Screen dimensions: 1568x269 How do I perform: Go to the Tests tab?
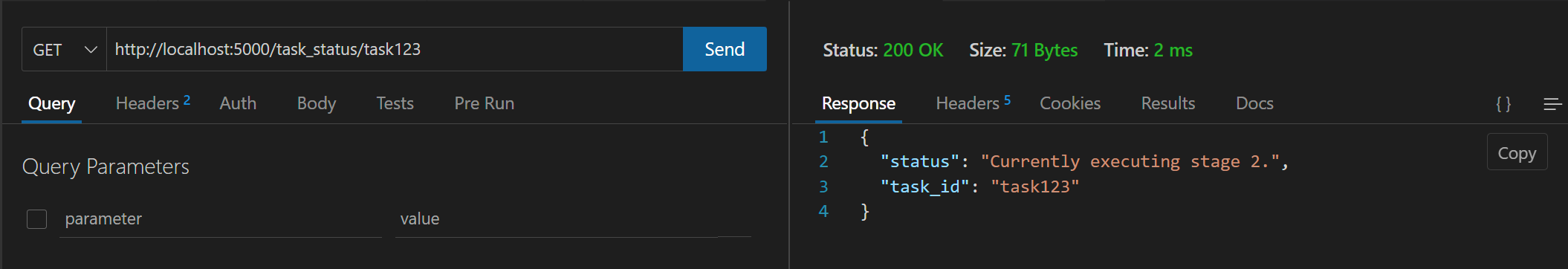click(x=395, y=103)
